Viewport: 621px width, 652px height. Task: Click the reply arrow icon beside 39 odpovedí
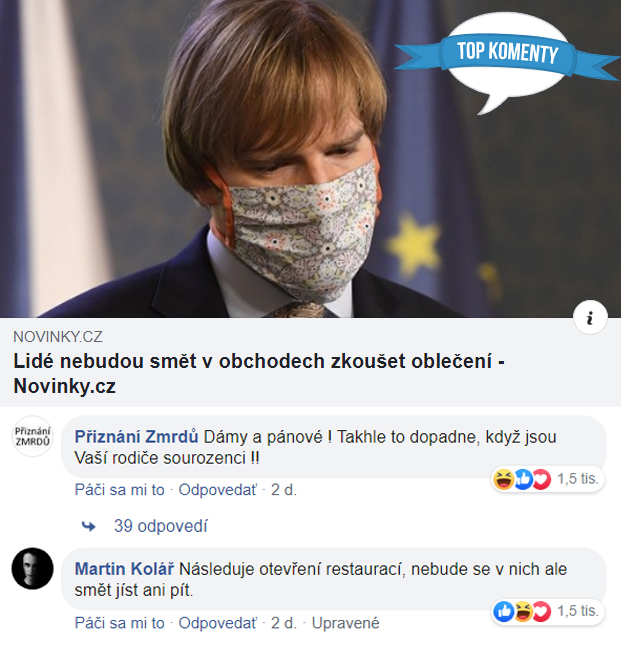(x=88, y=526)
